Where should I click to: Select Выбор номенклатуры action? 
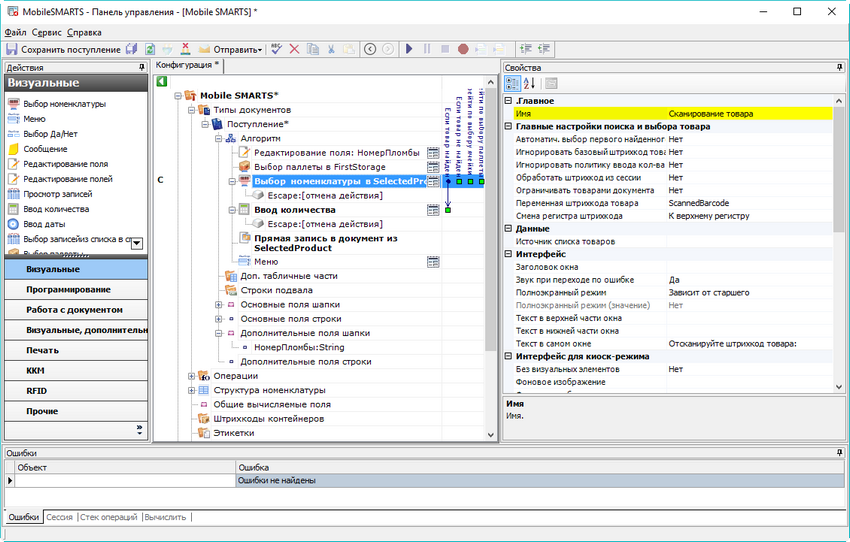click(65, 104)
